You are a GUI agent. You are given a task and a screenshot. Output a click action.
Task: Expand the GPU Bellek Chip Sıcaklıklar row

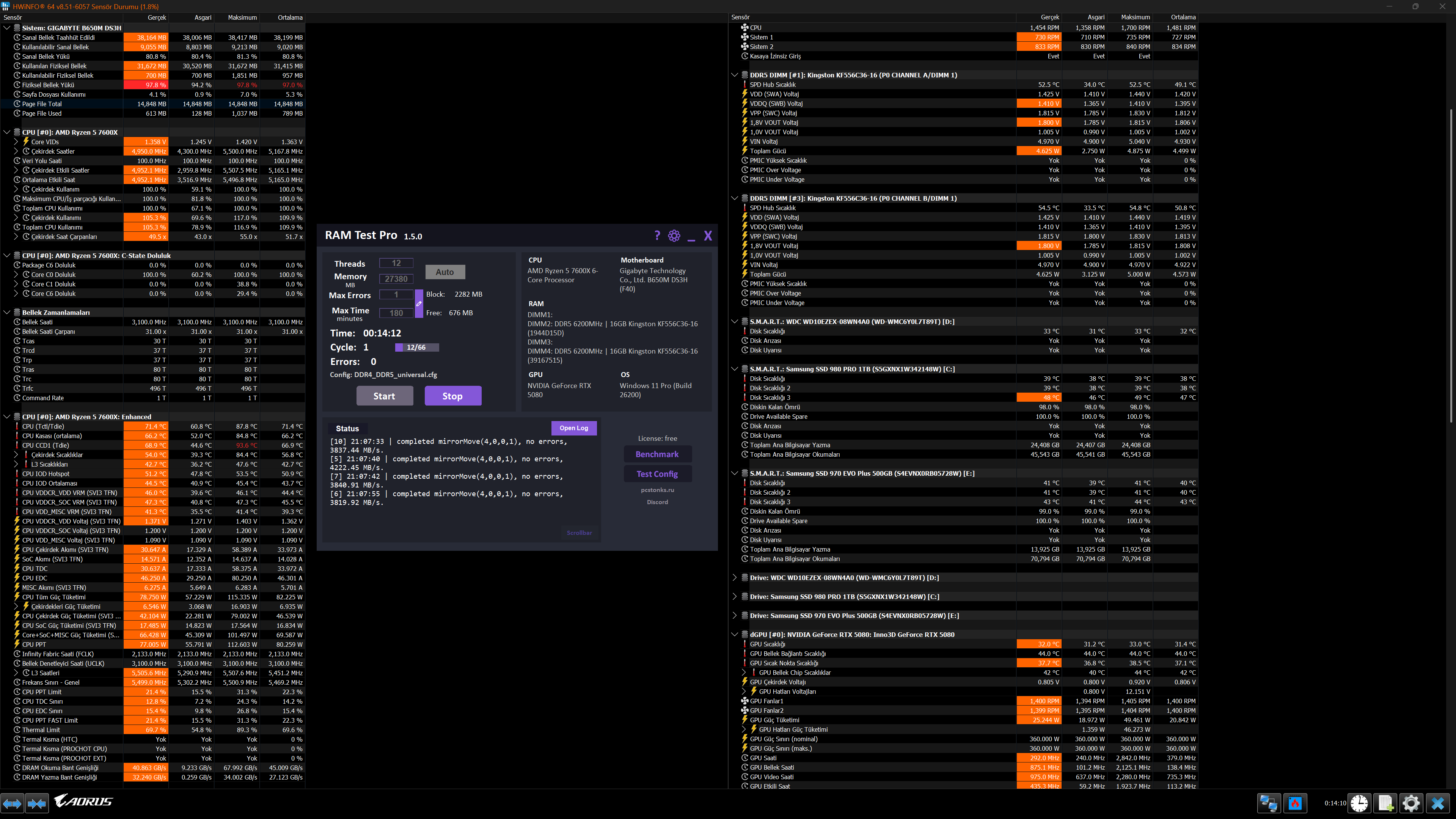(x=744, y=673)
